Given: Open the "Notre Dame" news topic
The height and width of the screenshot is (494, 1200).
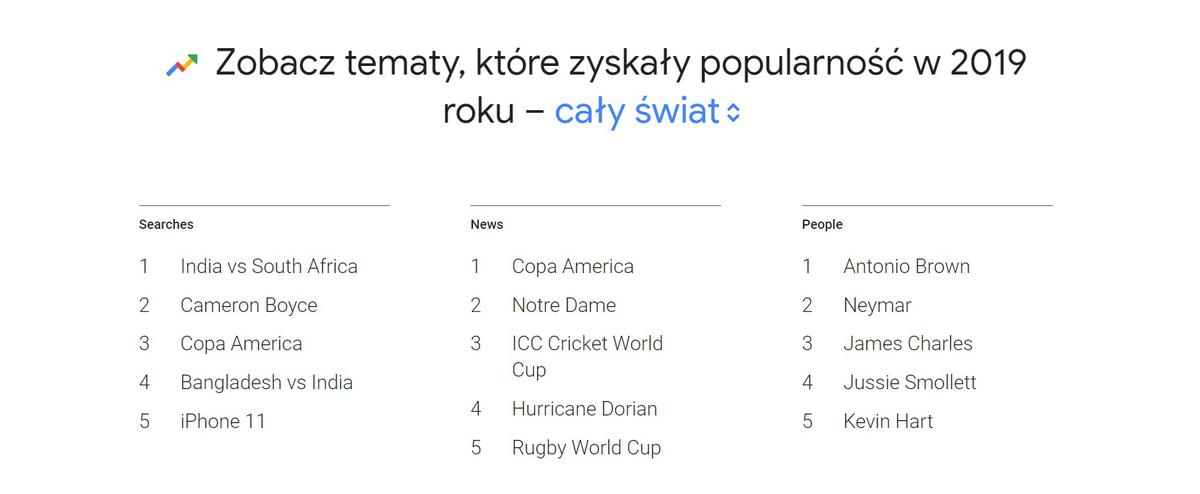Looking at the screenshot, I should pyautogui.click(x=563, y=305).
